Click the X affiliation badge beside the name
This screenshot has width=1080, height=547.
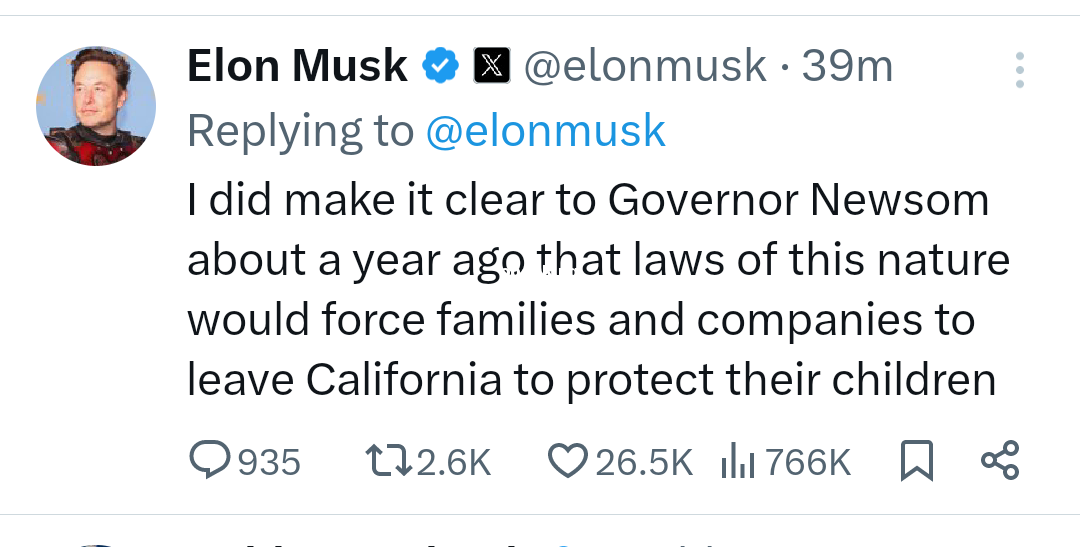point(492,67)
